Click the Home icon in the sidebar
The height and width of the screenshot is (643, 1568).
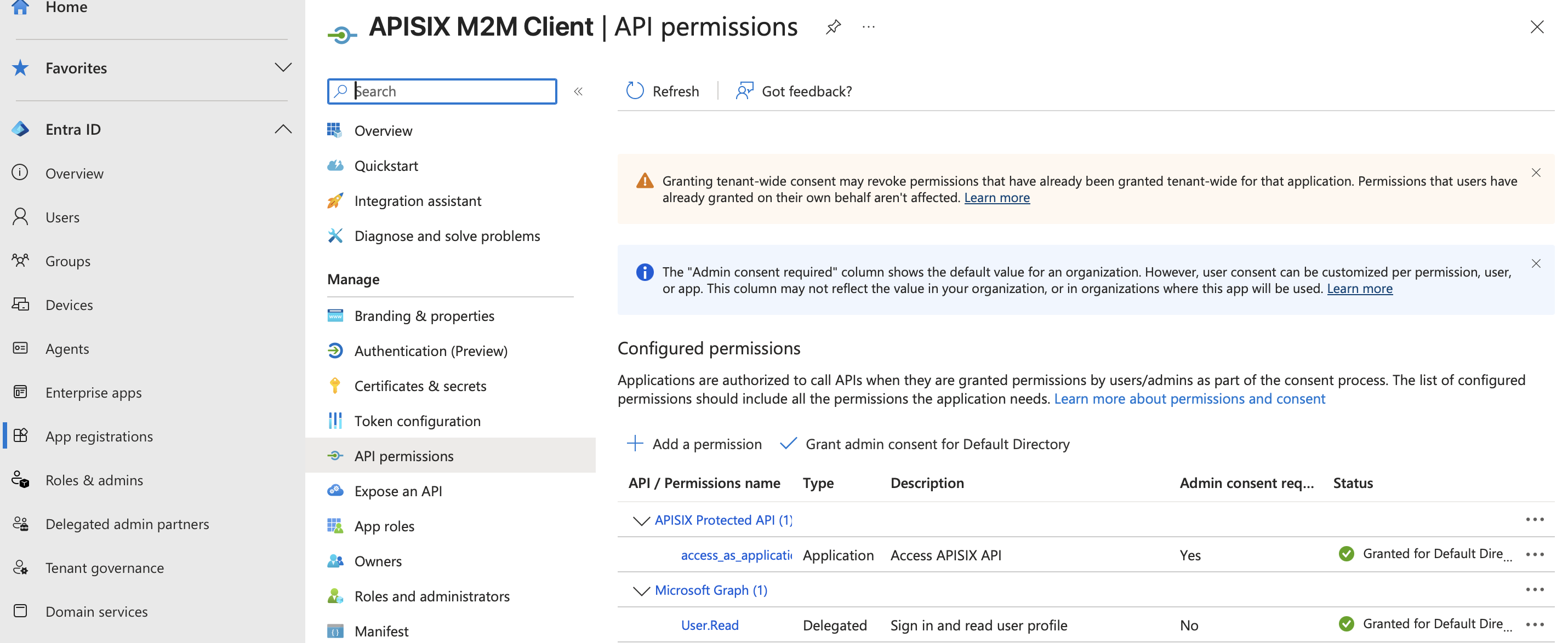pos(20,7)
